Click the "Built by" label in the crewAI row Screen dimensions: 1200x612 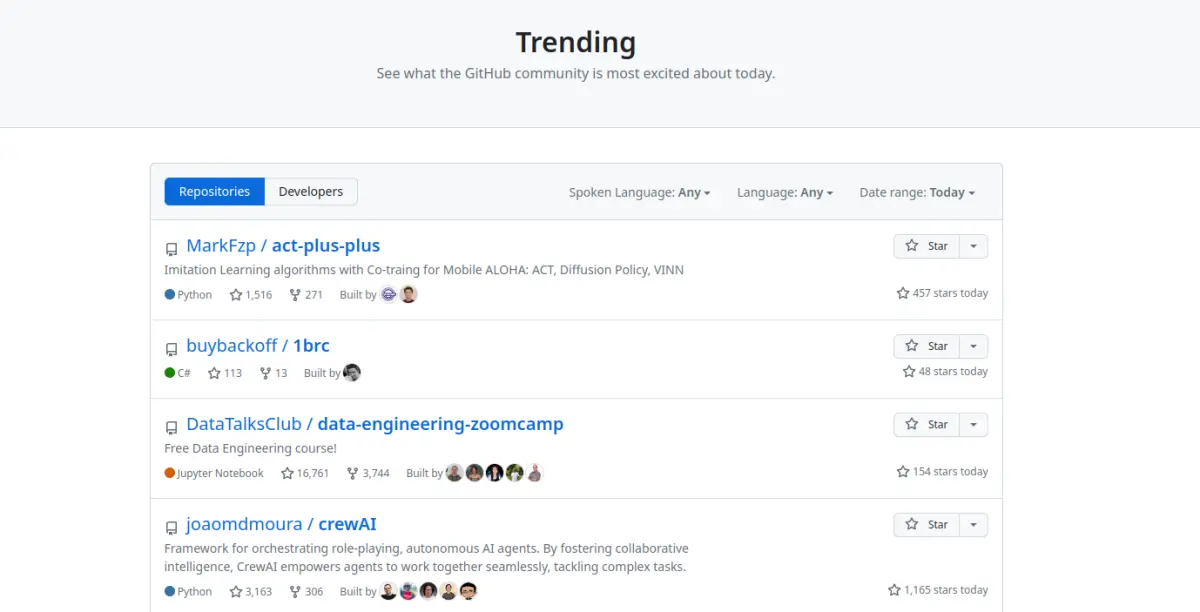[358, 591]
